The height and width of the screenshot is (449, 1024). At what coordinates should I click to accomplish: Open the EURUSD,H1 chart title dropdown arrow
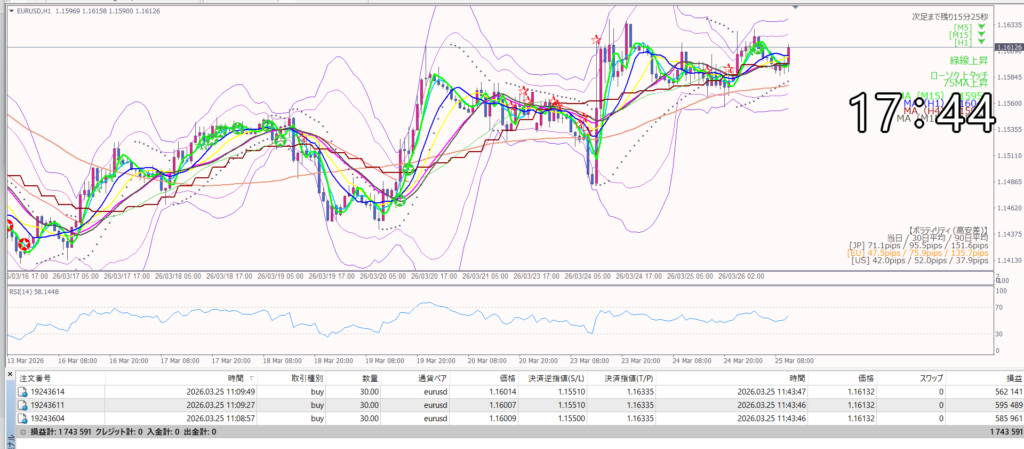point(11,12)
